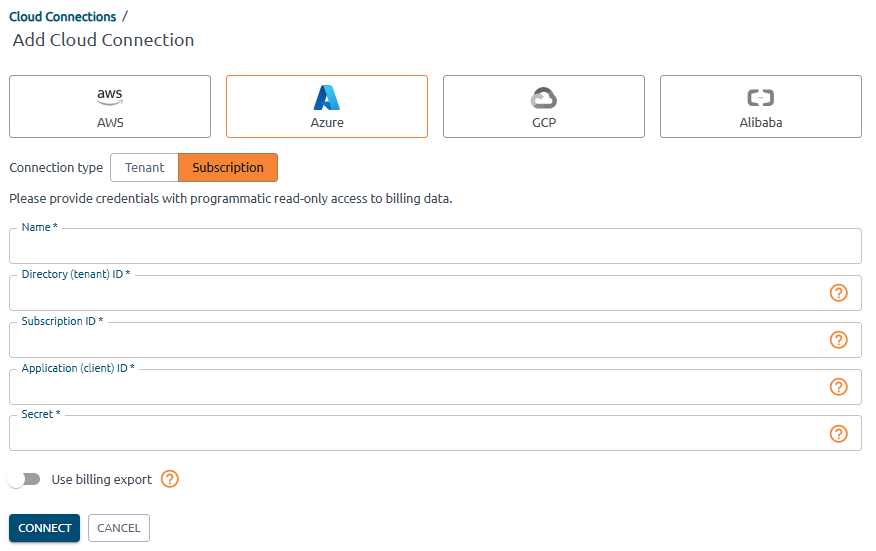This screenshot has width=876, height=551.
Task: Switch connection type to Tenant
Action: [x=144, y=167]
